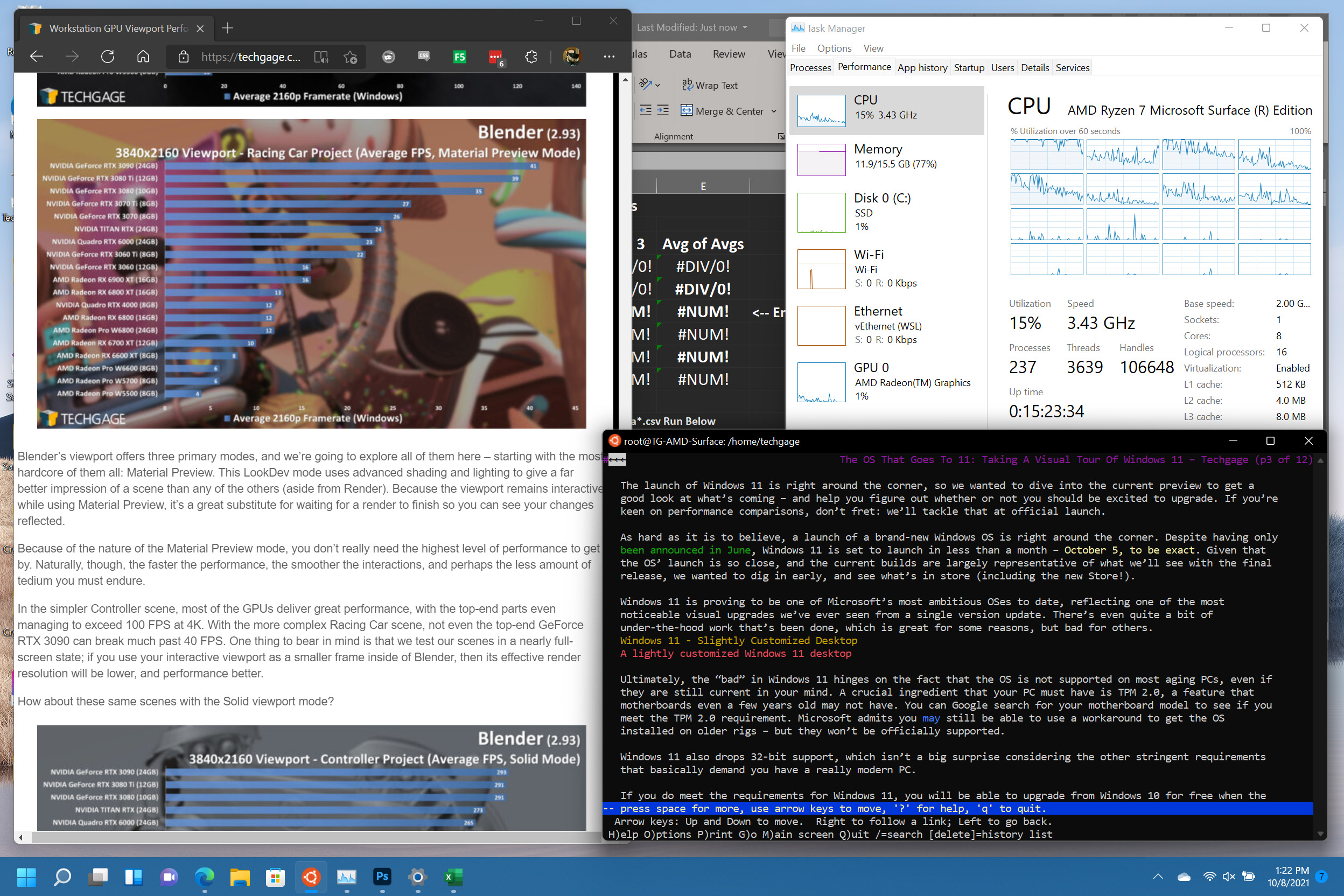The width and height of the screenshot is (1344, 896).
Task: Open the Widgets taskbar icon
Action: pyautogui.click(x=133, y=877)
